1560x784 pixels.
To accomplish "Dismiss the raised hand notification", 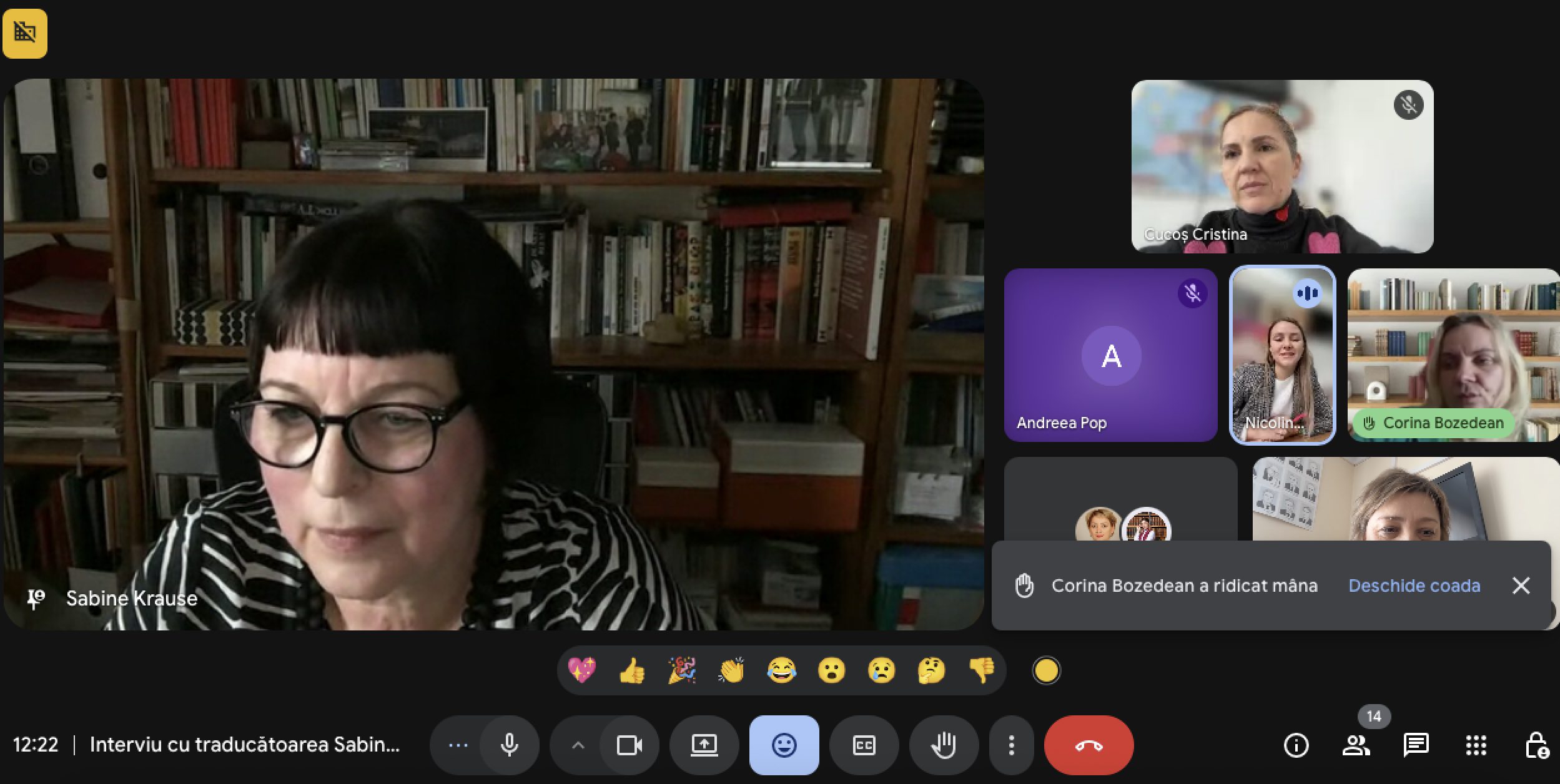I will 1521,586.
